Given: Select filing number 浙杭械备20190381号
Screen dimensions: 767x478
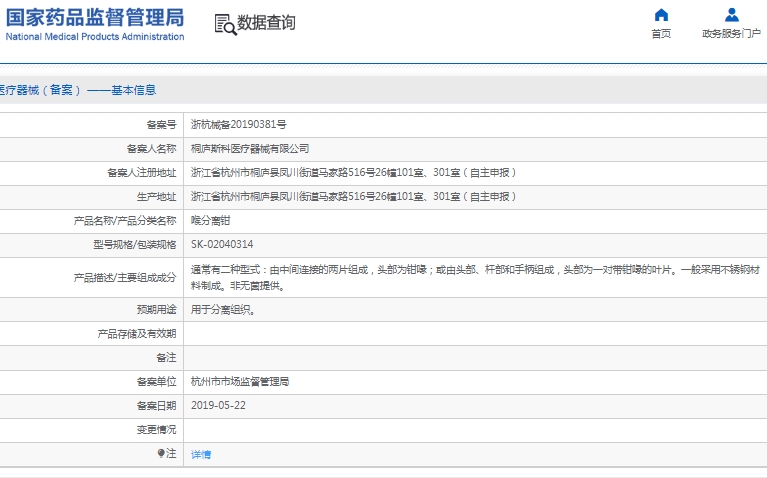Looking at the screenshot, I should (x=238, y=125).
